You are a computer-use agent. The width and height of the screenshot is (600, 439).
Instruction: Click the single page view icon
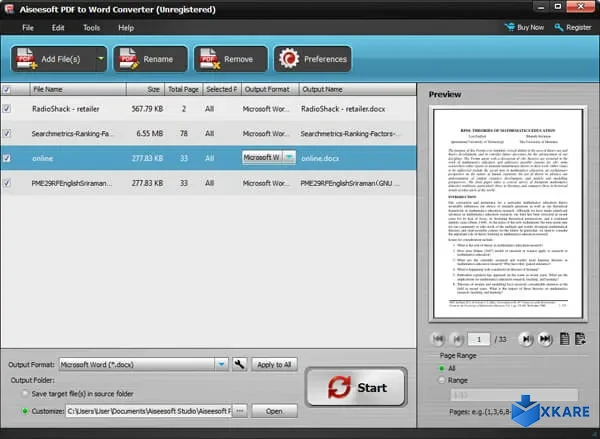pyautogui.click(x=564, y=339)
